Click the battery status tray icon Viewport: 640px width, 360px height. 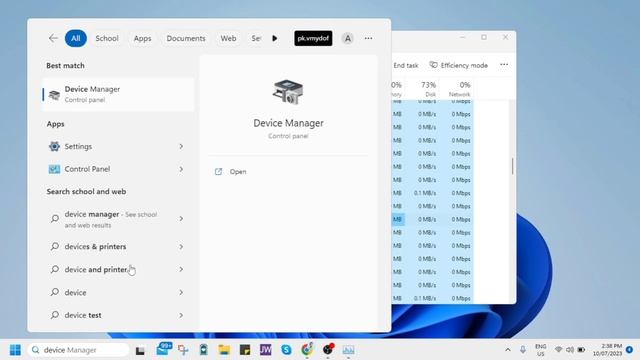click(581, 350)
